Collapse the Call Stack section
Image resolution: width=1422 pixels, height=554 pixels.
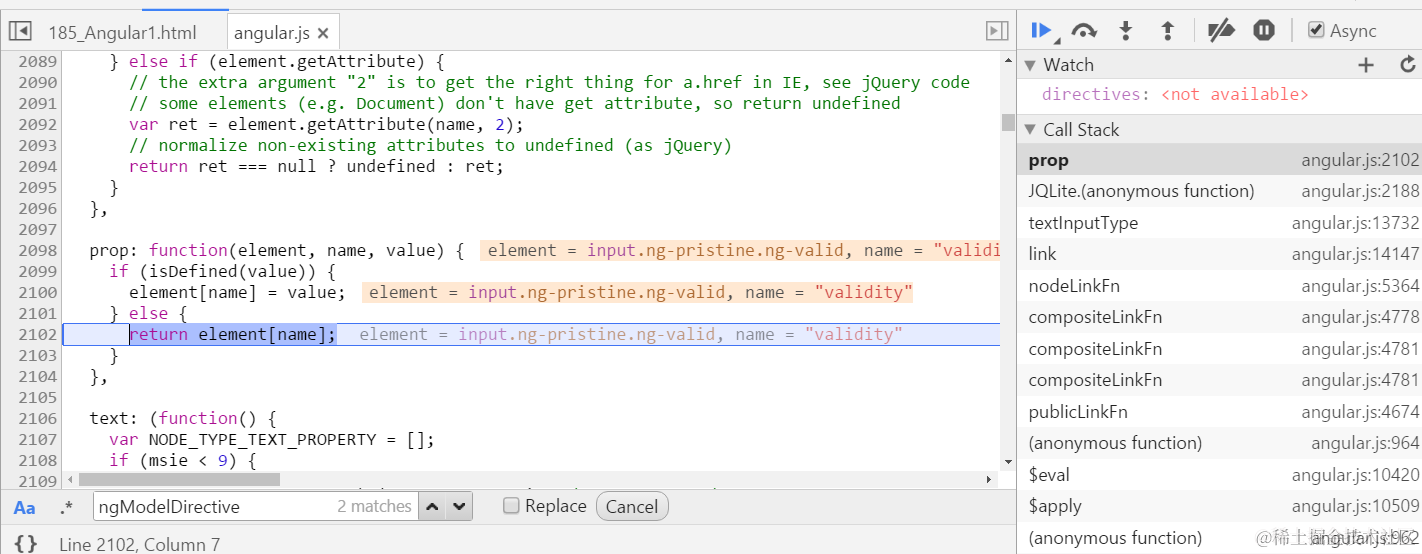pos(1030,130)
